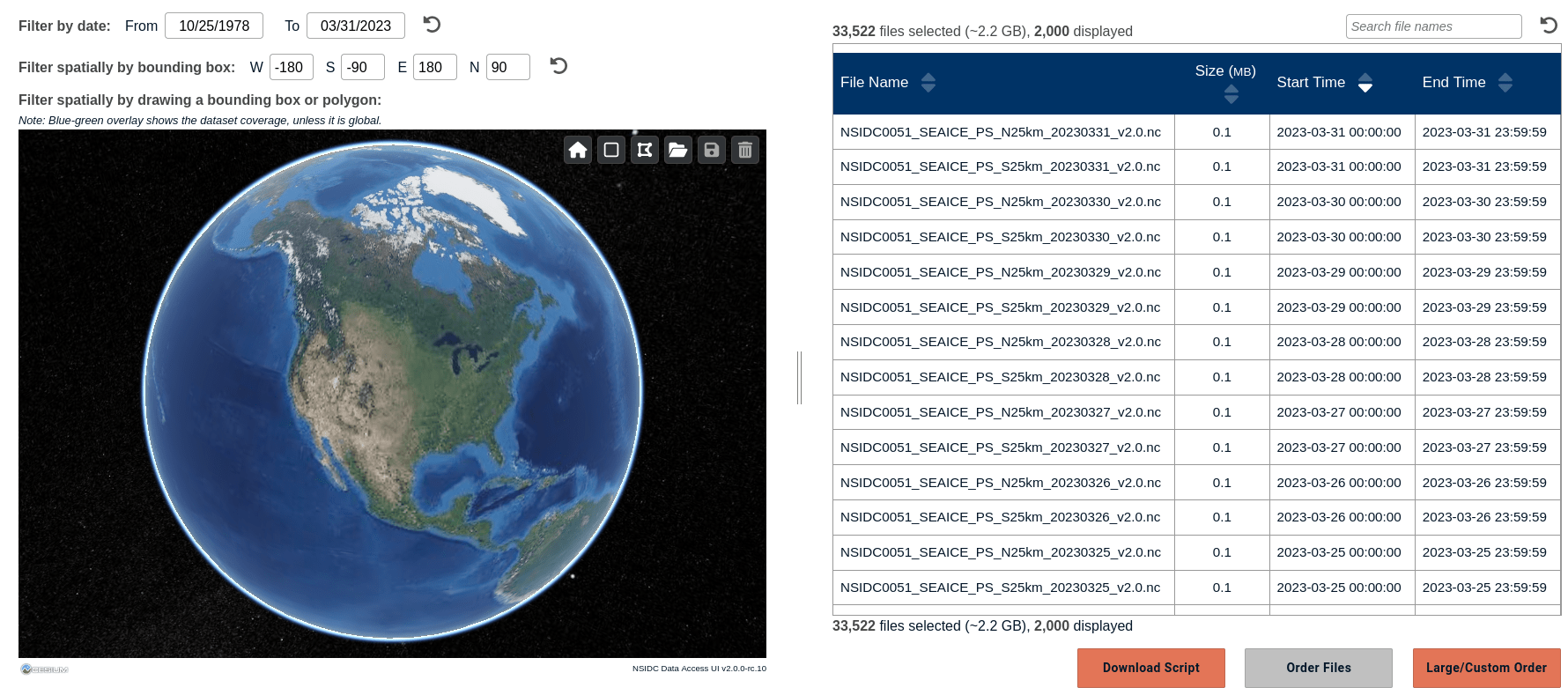Select file NSIDC0051_SEAICE_PS_N25km_20230329_v2.0.nc
Screen dimensions: 1568x695
pyautogui.click(x=1001, y=272)
